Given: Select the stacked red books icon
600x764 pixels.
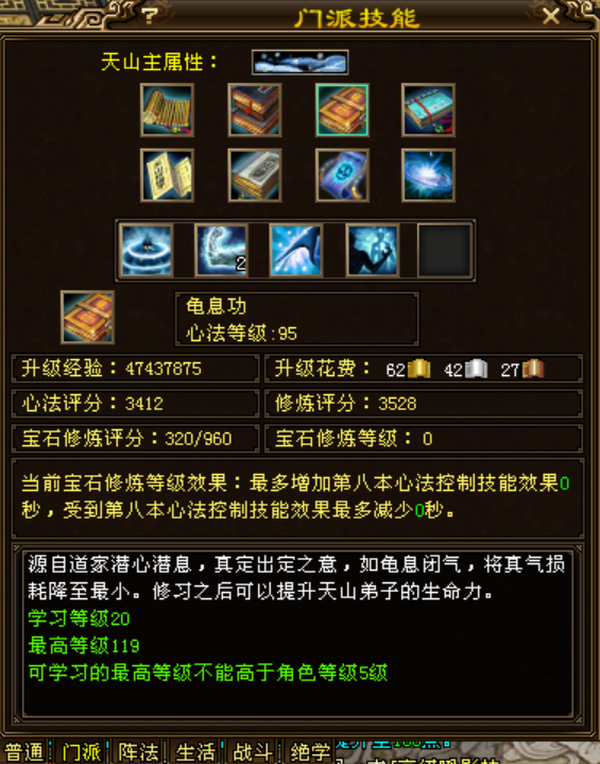Looking at the screenshot, I should coord(254,110).
